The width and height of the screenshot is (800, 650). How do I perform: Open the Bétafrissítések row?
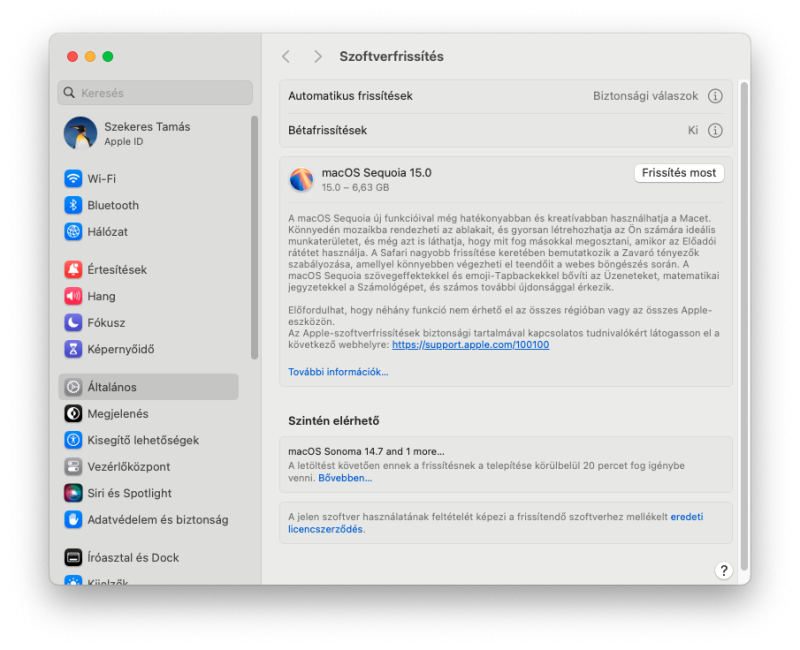pyautogui.click(x=506, y=131)
